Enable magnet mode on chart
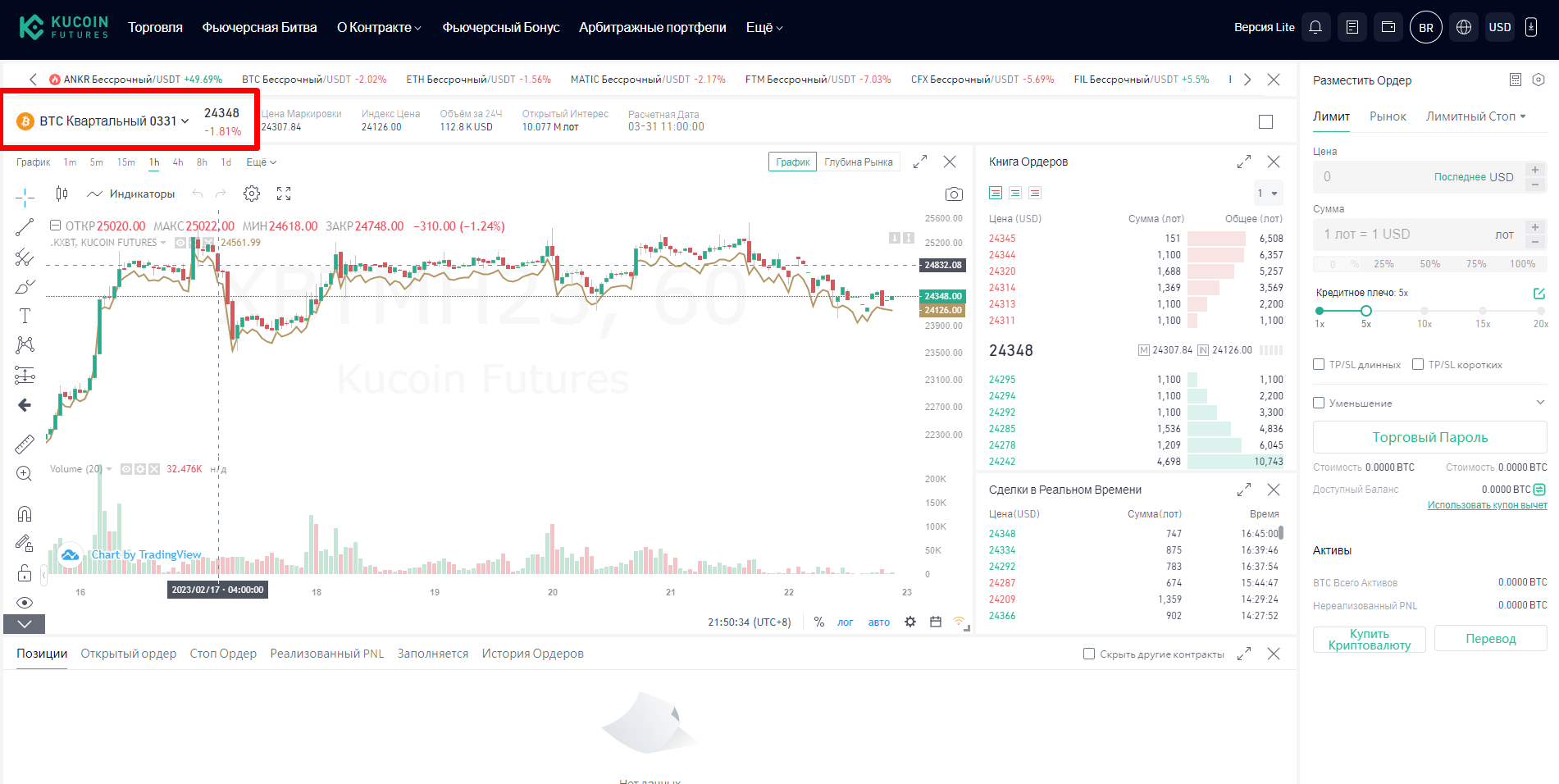The height and width of the screenshot is (784, 1559). click(x=25, y=514)
